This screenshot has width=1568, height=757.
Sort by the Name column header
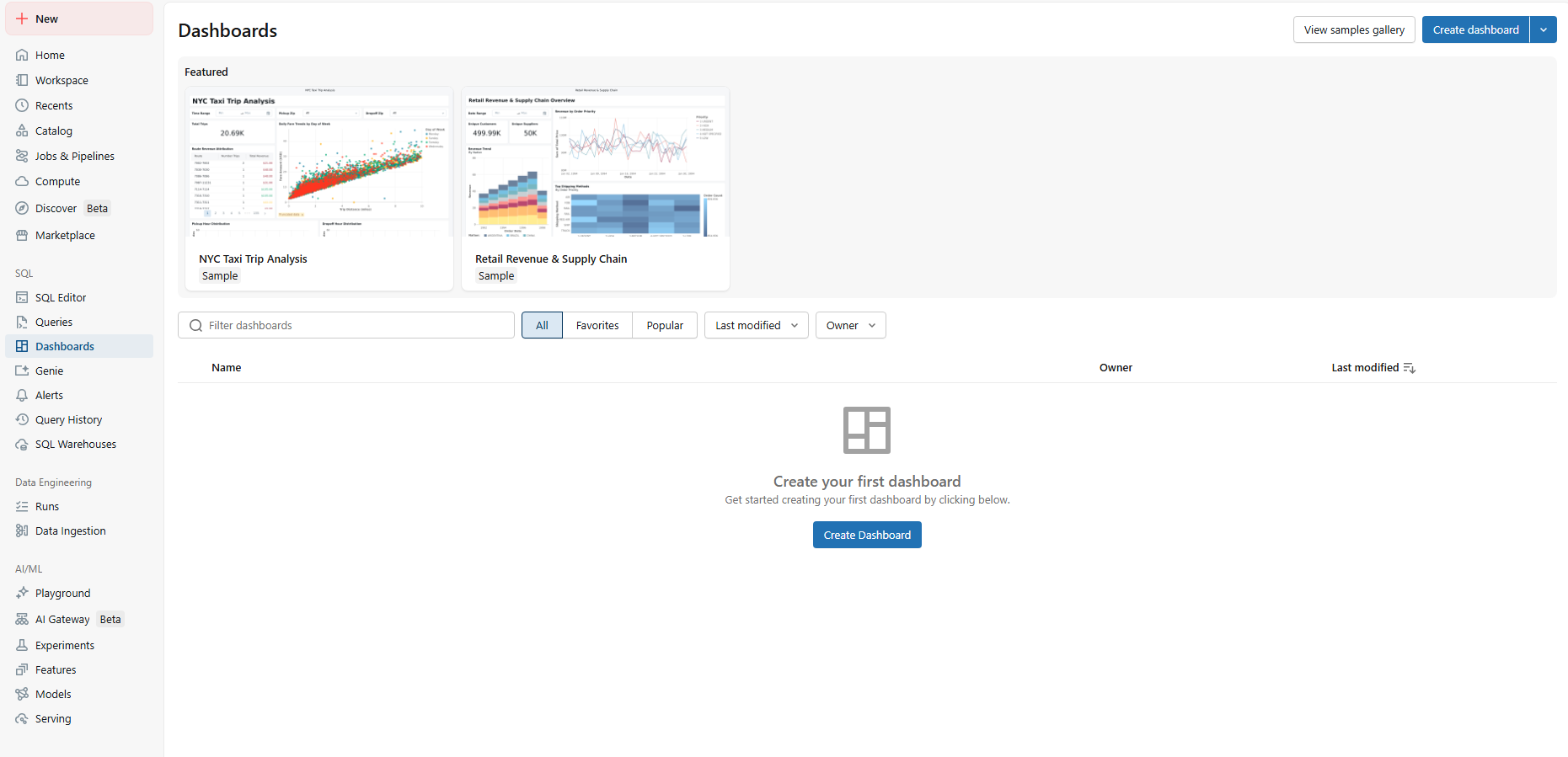pyautogui.click(x=227, y=368)
